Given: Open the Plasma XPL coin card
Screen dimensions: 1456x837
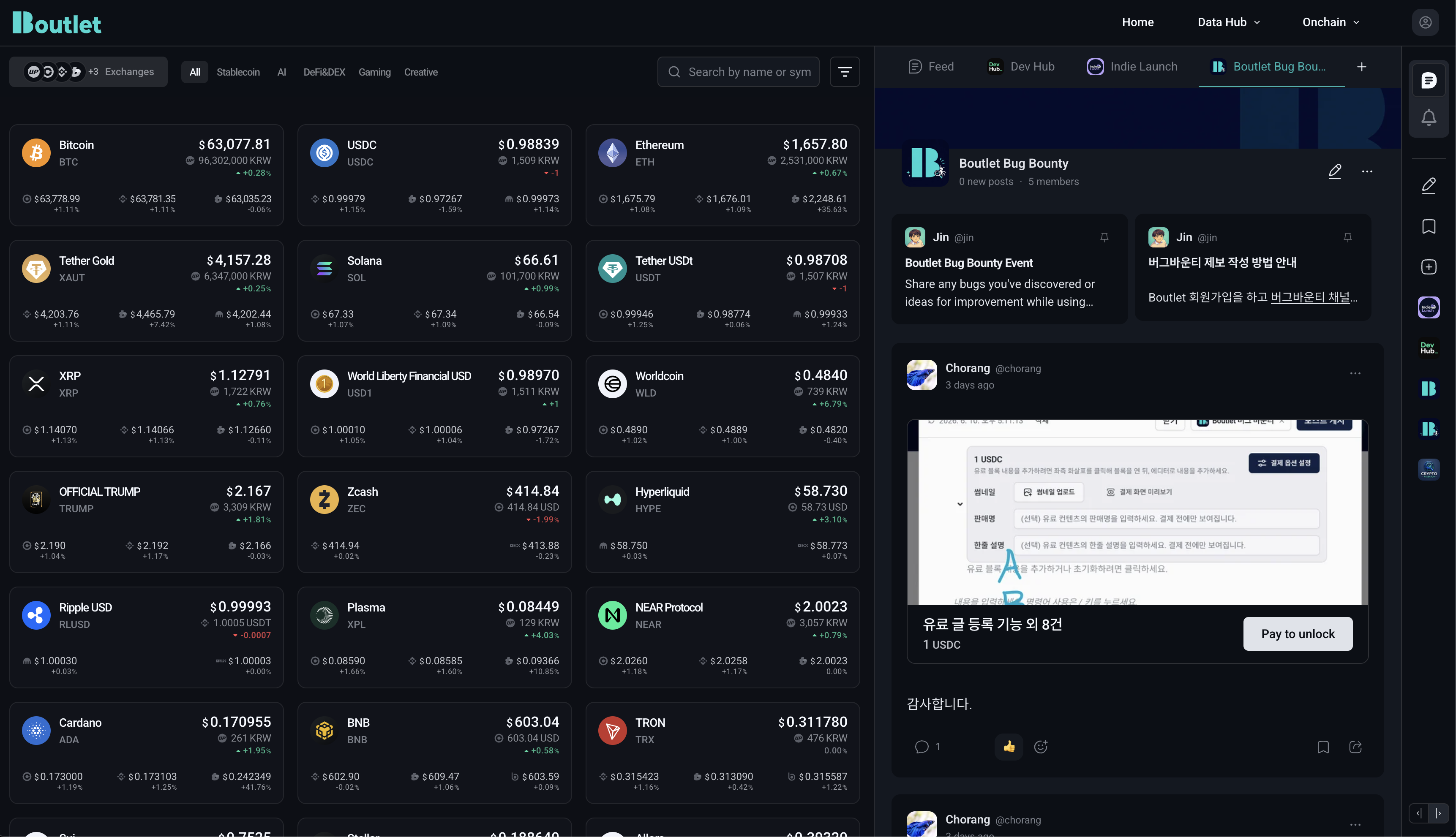Looking at the screenshot, I should tap(434, 637).
